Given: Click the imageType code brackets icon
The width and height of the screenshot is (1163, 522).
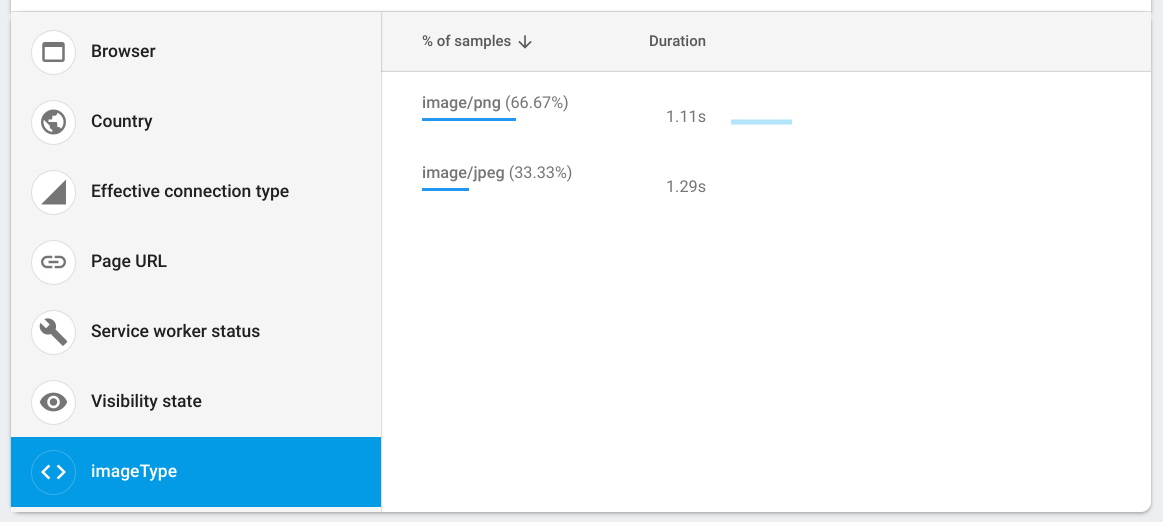Looking at the screenshot, I should (x=54, y=472).
